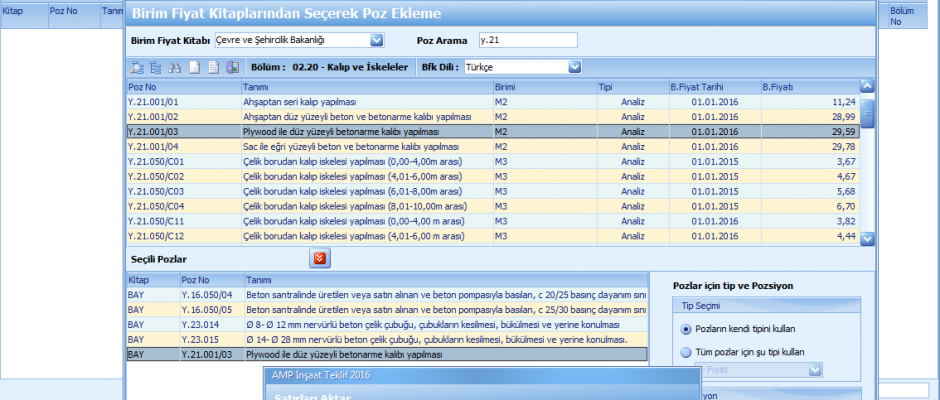This screenshot has width=940, height=400.
Task: Click the book icon in toolbar
Action: pos(231,67)
